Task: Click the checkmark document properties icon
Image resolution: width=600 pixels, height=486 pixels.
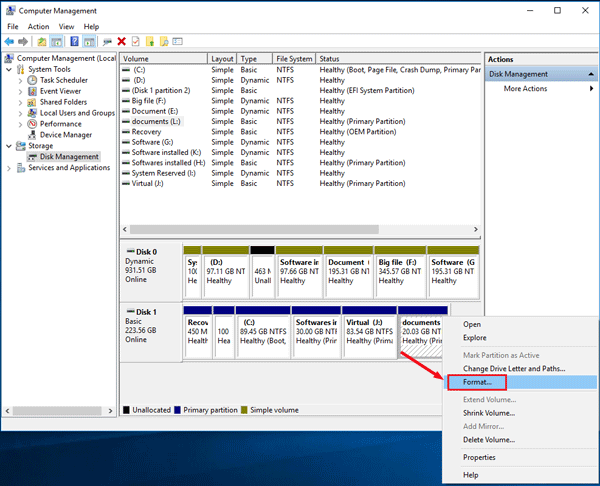Action: (135, 41)
